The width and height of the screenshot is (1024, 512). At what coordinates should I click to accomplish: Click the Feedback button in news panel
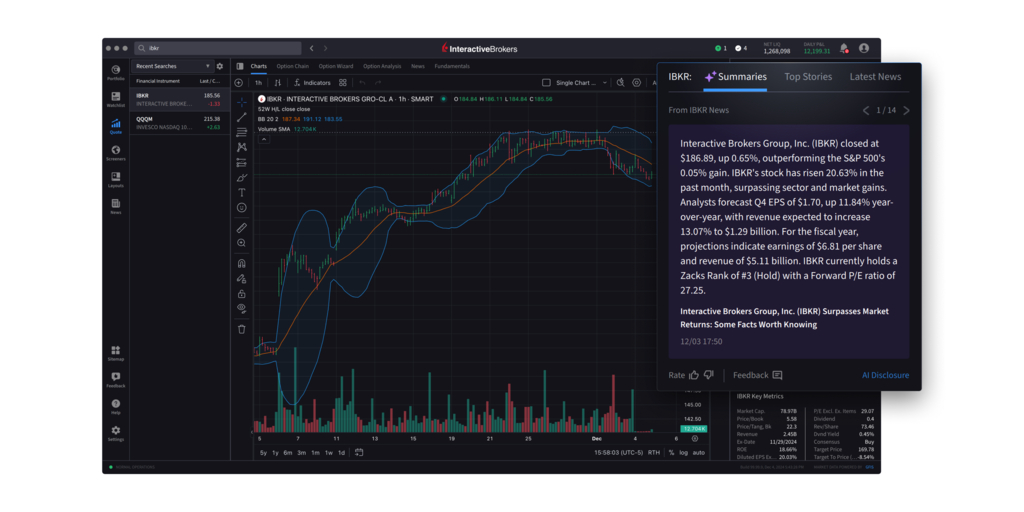tap(757, 375)
